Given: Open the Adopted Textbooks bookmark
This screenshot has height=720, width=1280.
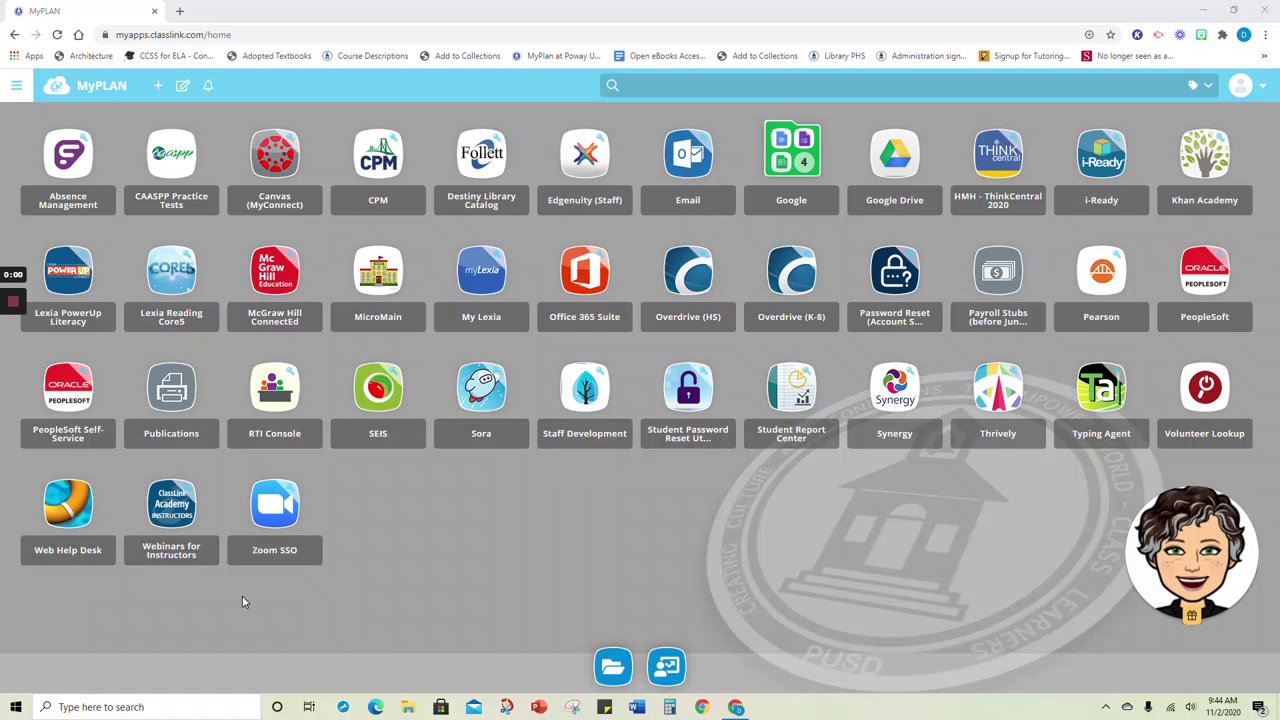Looking at the screenshot, I should (269, 56).
